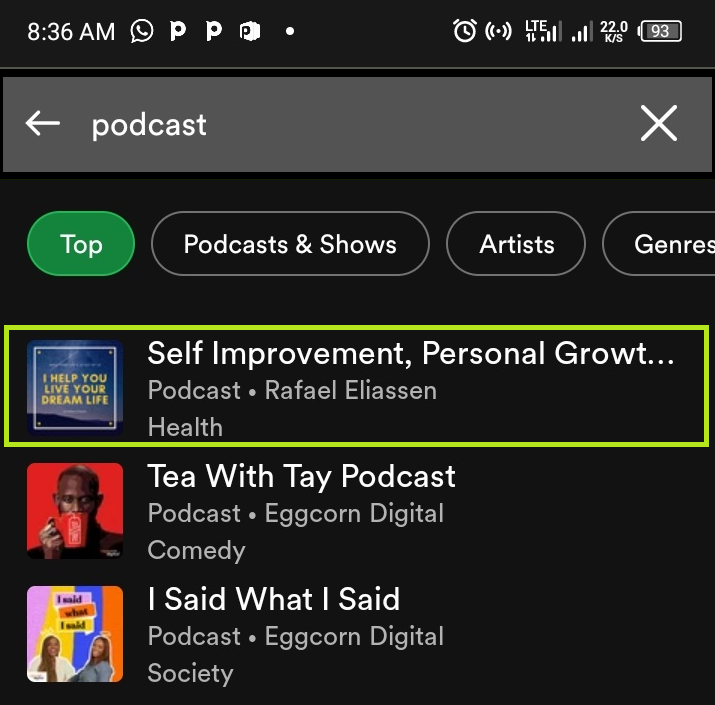The image size is (715, 705).
Task: Tap the 22.0 K/S network speed indicator
Action: [614, 31]
